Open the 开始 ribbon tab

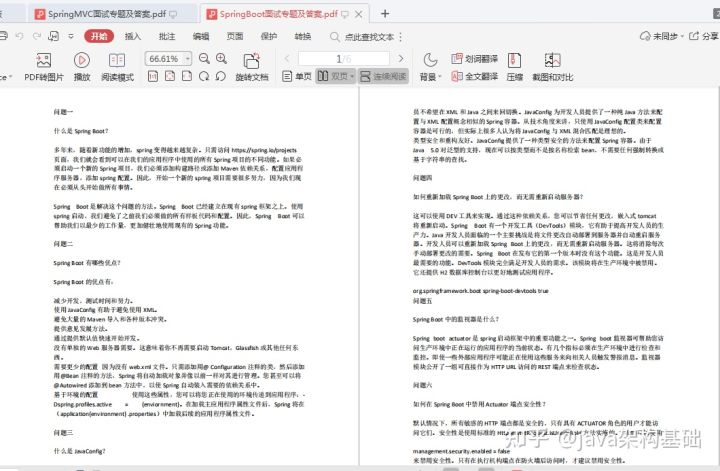99,36
